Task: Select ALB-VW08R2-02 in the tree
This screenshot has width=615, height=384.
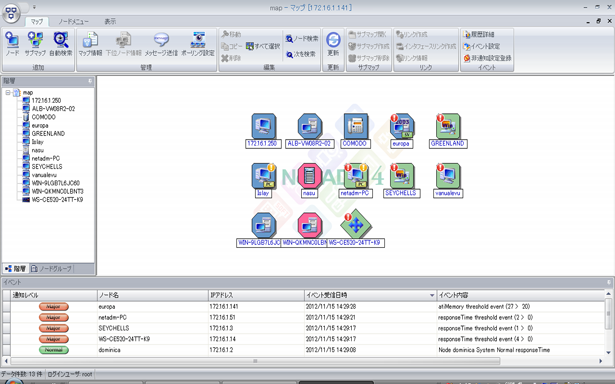Action: (x=53, y=109)
